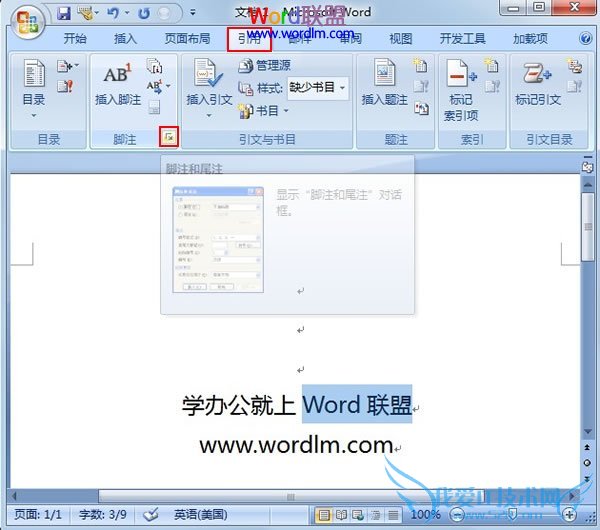600x530 pixels.
Task: Click update table icon in 题注 group
Action: (421, 86)
